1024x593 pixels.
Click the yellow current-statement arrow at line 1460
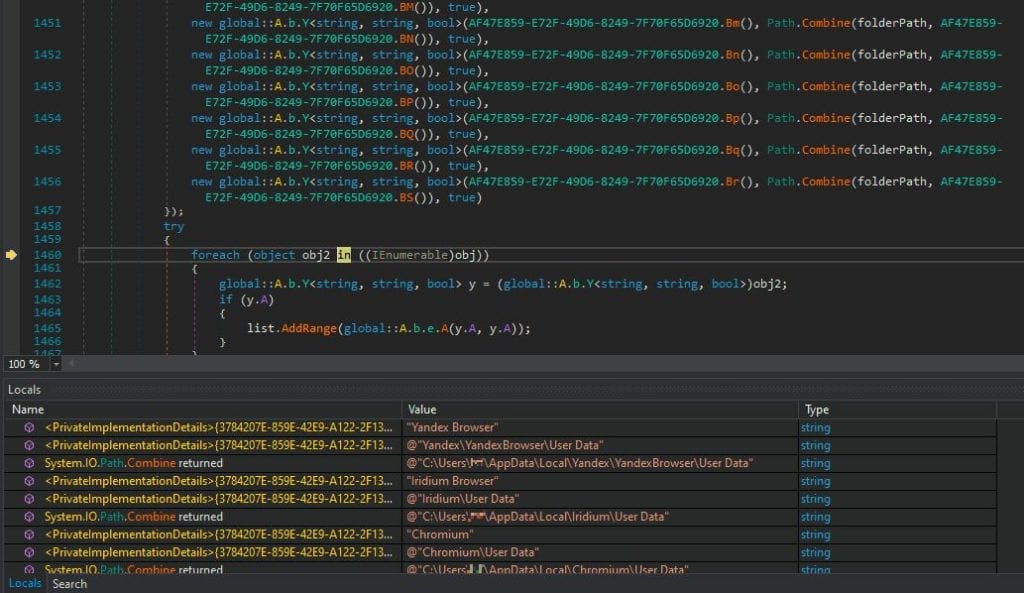click(x=11, y=255)
